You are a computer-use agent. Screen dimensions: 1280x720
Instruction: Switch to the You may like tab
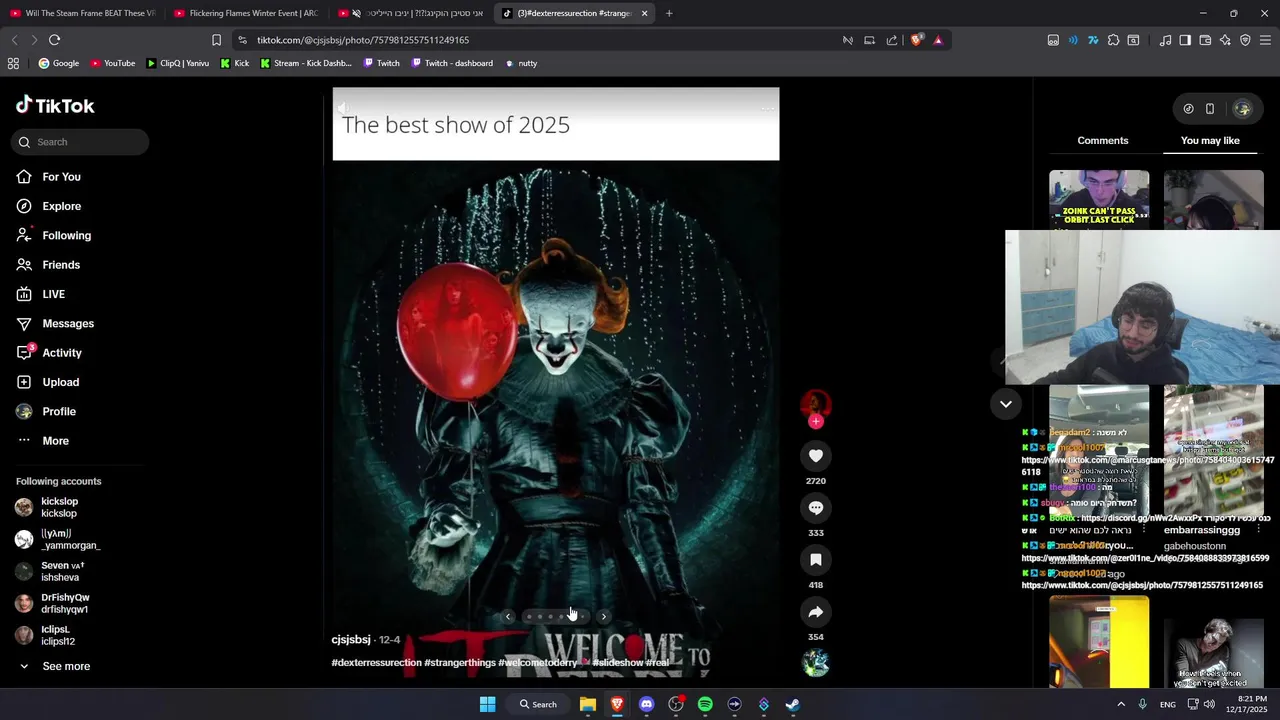(1210, 140)
